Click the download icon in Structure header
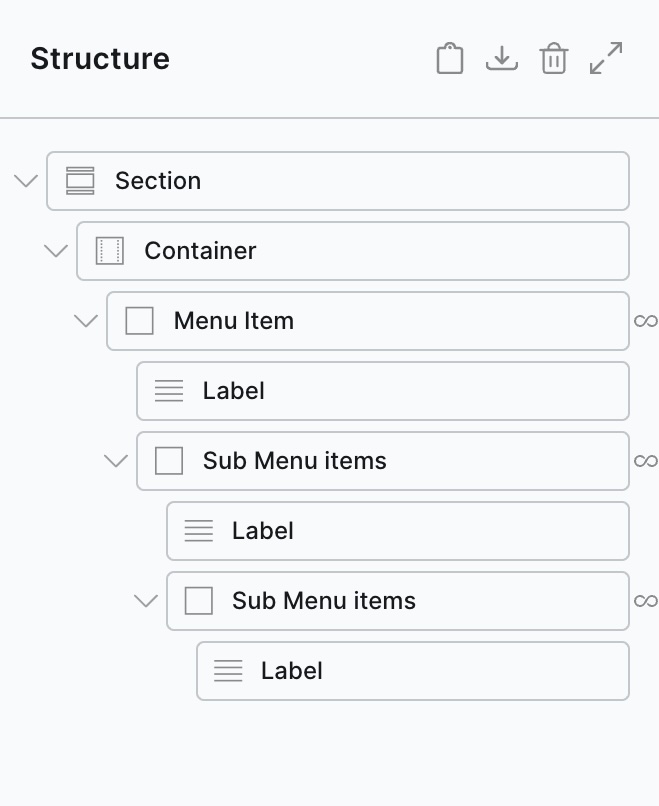659x806 pixels. (502, 59)
